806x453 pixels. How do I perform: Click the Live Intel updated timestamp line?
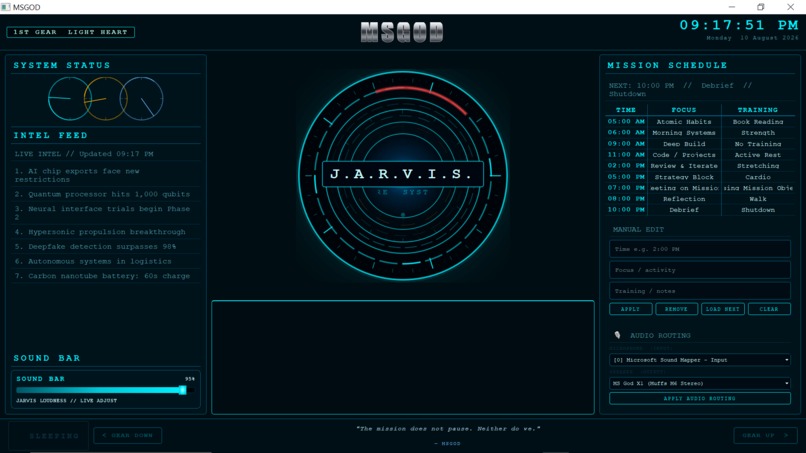tap(84, 154)
